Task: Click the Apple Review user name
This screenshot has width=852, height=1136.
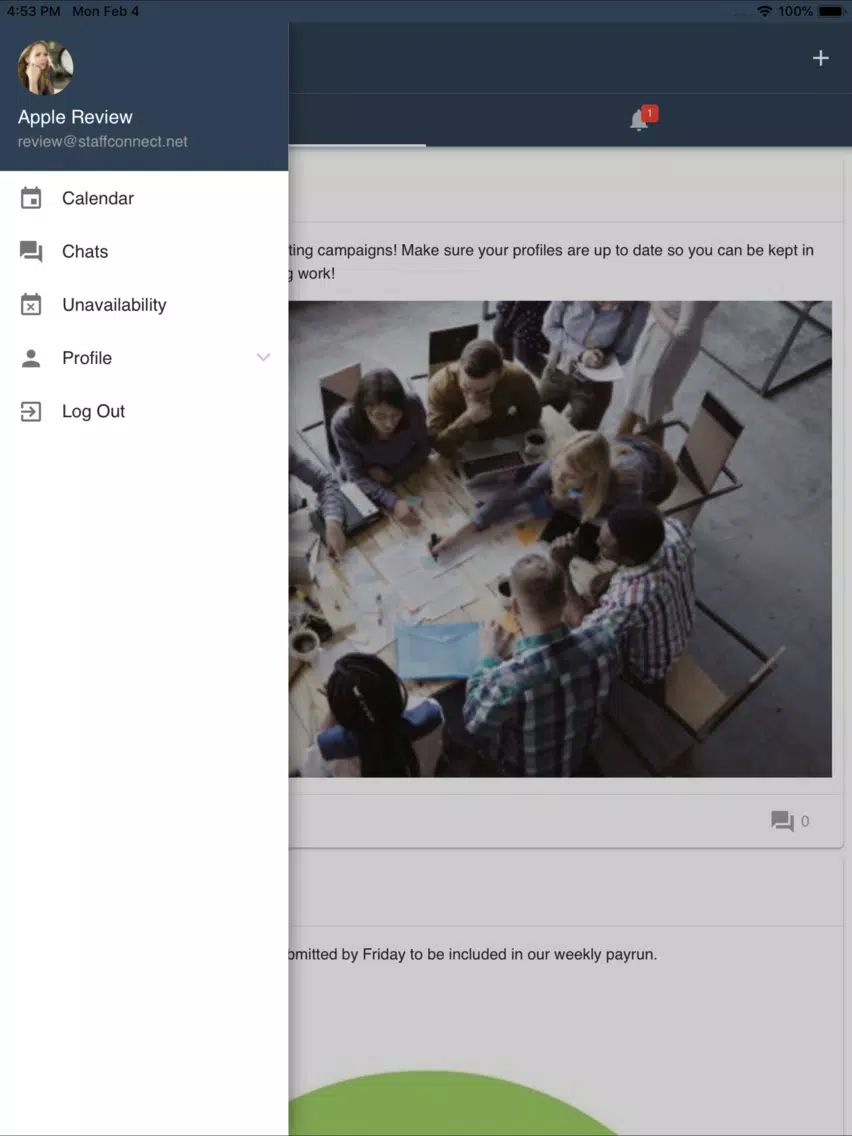Action: (x=75, y=117)
